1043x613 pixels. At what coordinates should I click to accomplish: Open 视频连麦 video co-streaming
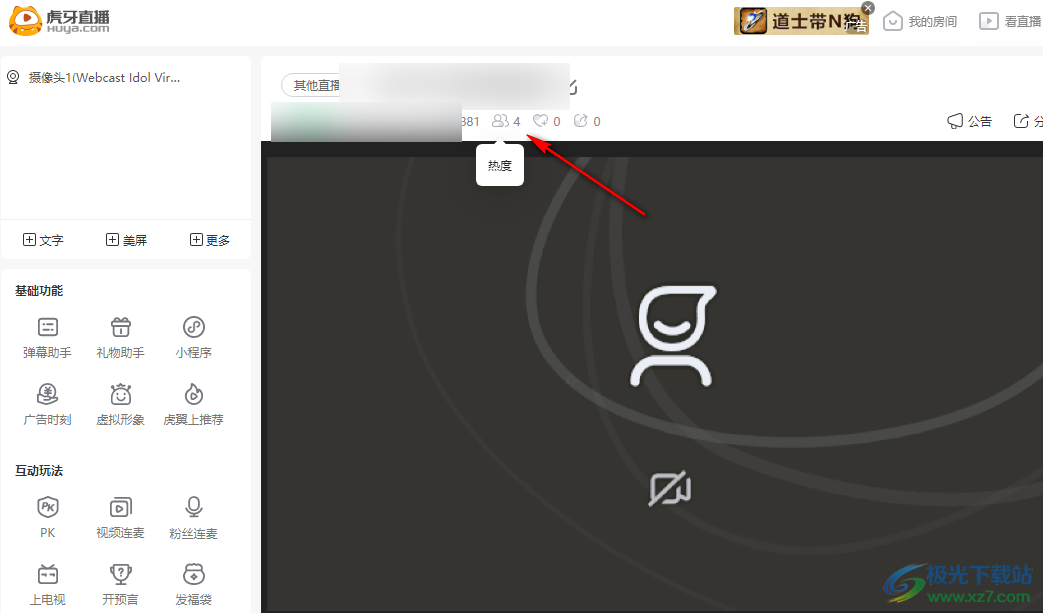120,518
